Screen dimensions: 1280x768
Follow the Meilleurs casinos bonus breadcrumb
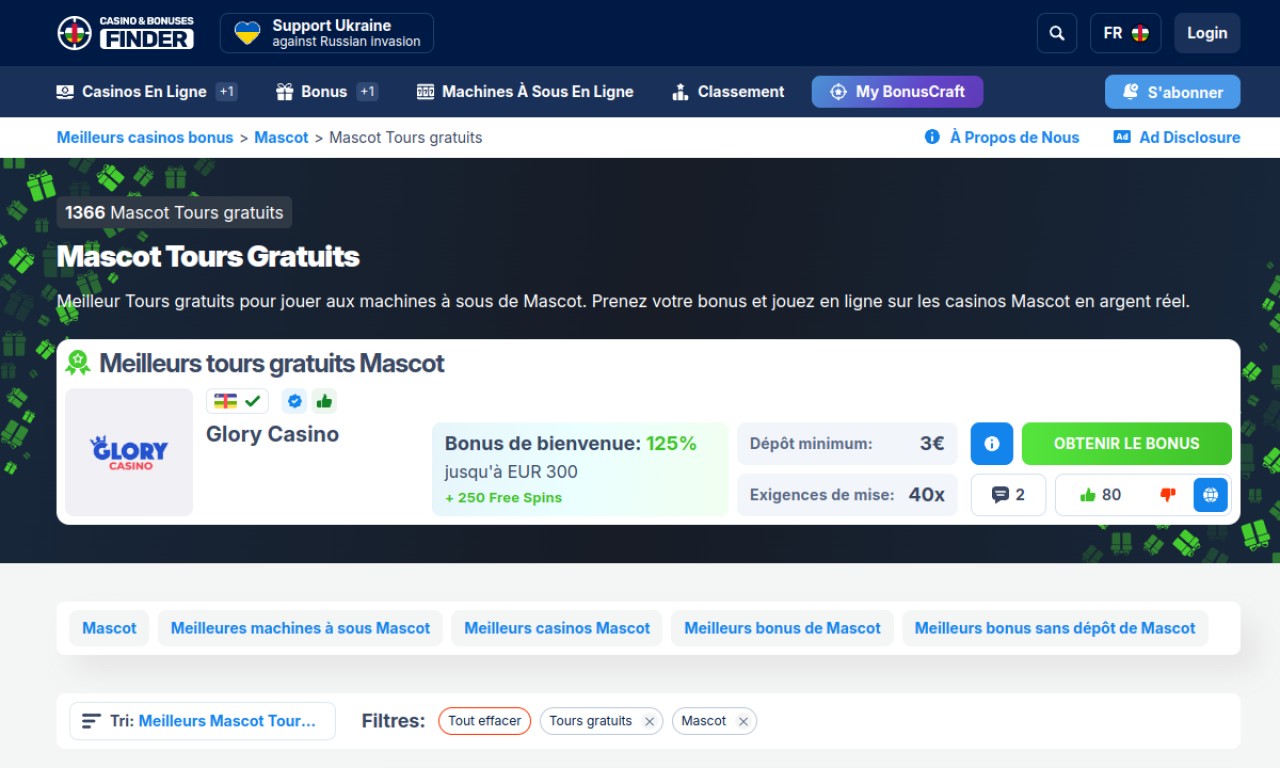point(145,138)
